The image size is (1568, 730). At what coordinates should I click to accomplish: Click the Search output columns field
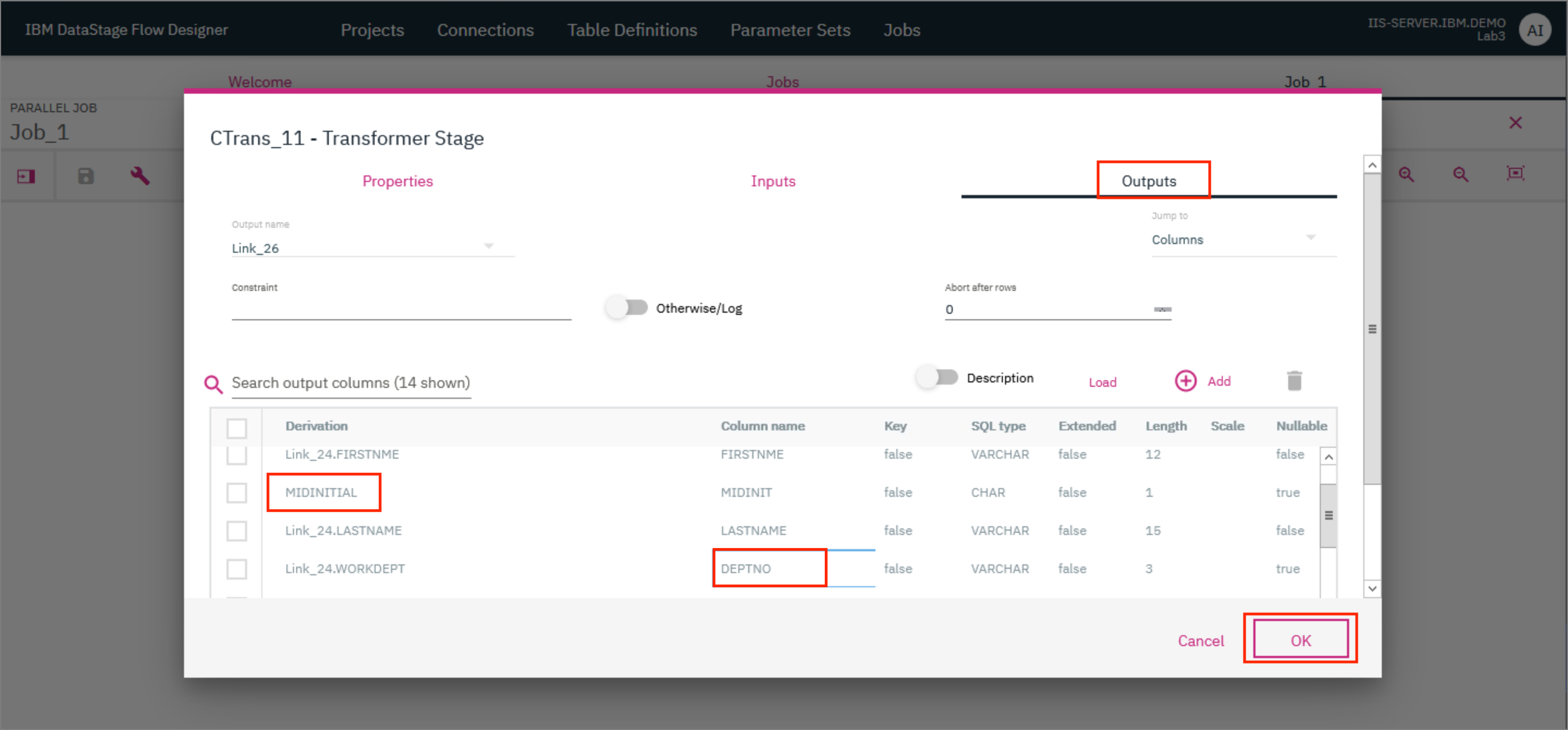click(351, 383)
